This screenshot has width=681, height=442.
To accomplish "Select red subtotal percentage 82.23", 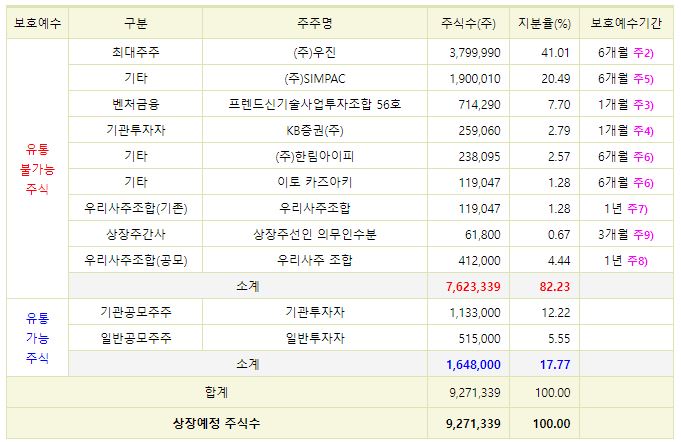I will coord(555,287).
